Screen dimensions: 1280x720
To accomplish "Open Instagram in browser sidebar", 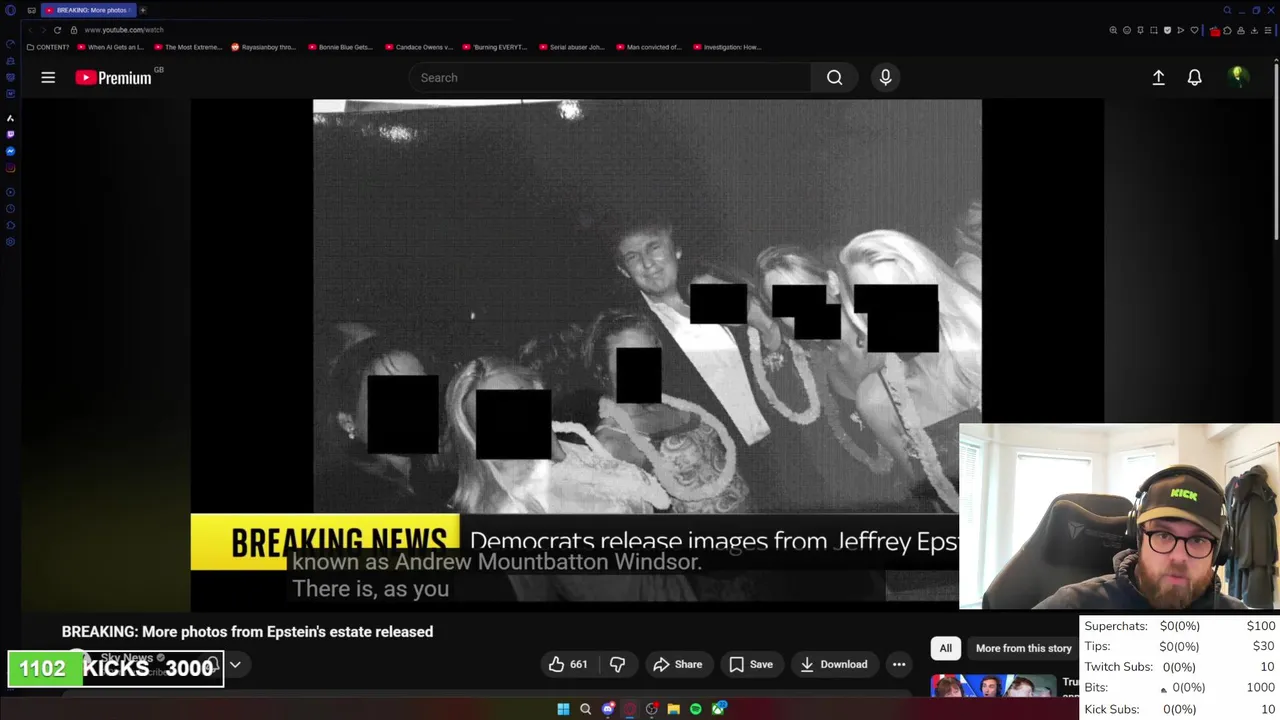I will pyautogui.click(x=10, y=168).
